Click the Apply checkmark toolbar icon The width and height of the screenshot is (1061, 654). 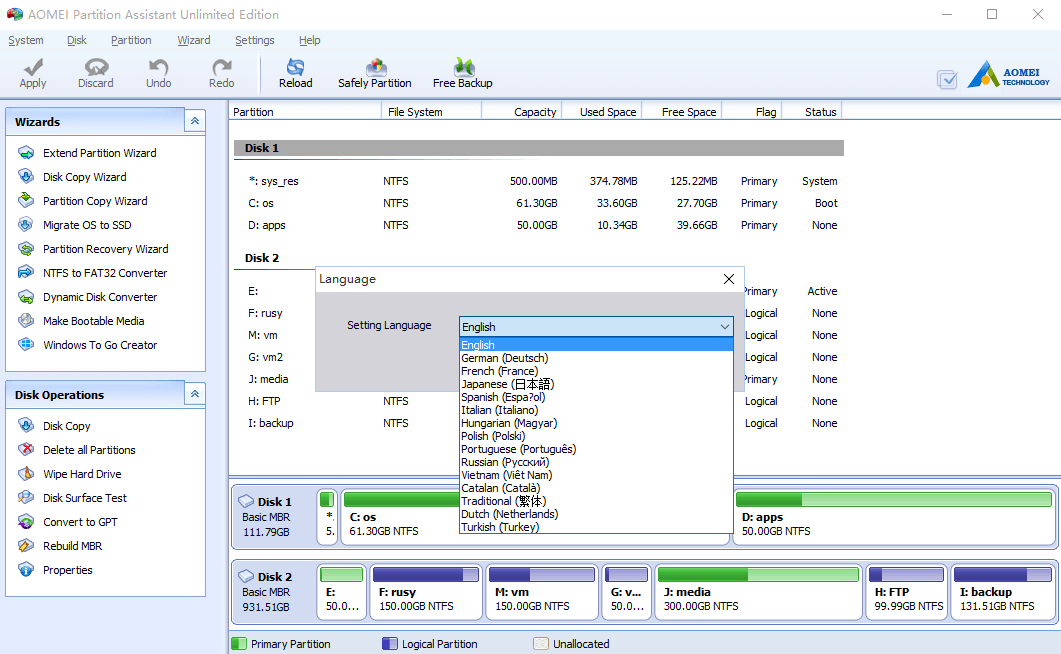click(x=32, y=67)
